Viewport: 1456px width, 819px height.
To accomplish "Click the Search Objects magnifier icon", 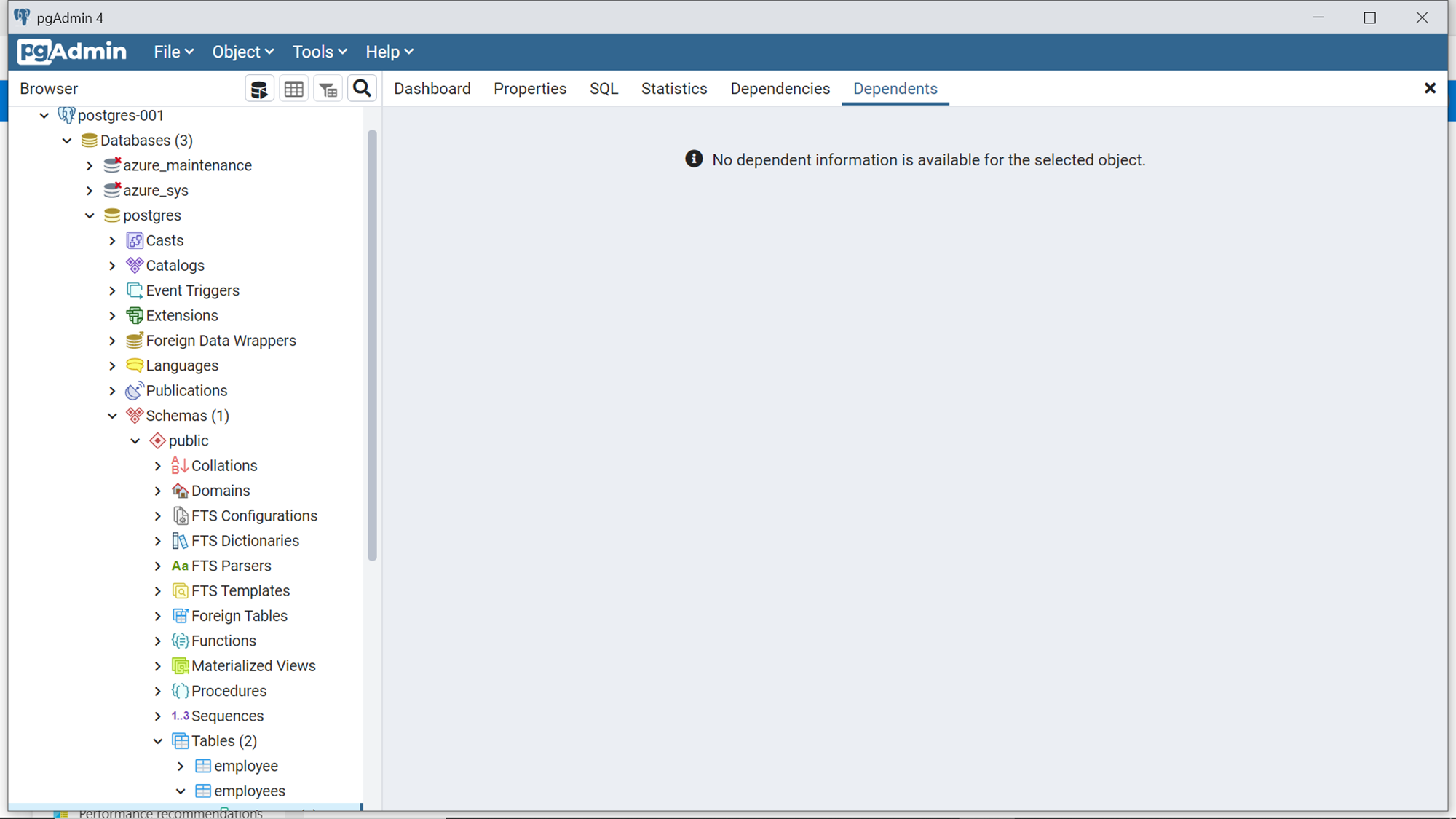I will coord(362,89).
